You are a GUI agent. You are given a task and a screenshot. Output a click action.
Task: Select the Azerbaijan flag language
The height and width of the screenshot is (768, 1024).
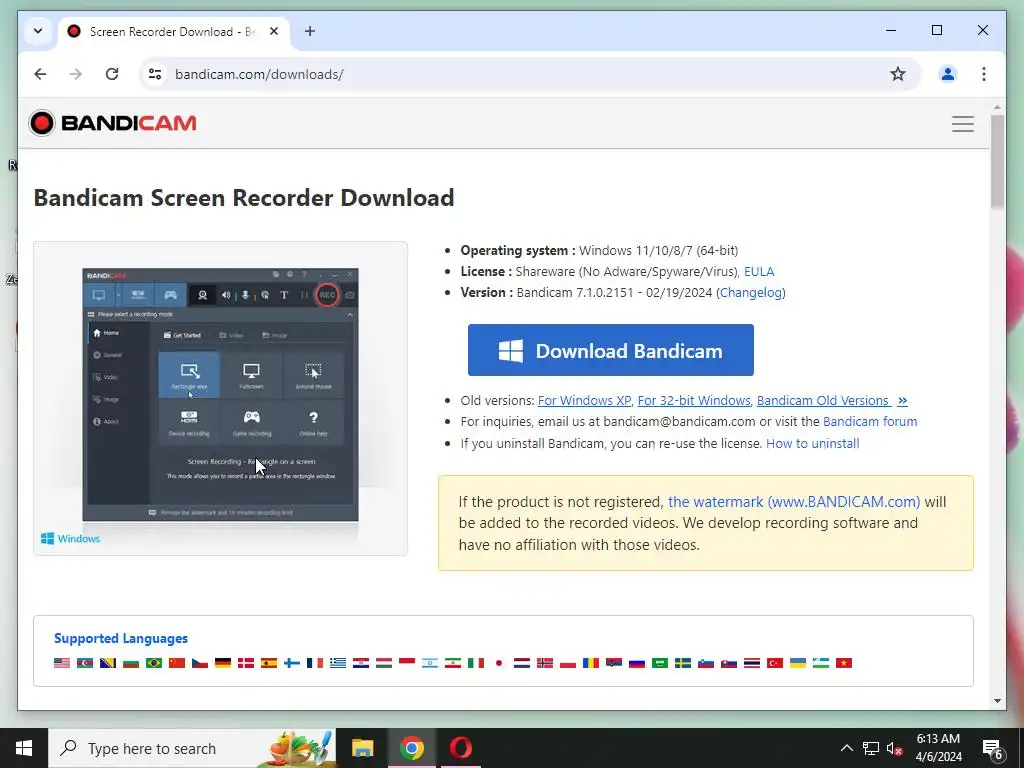click(x=85, y=663)
